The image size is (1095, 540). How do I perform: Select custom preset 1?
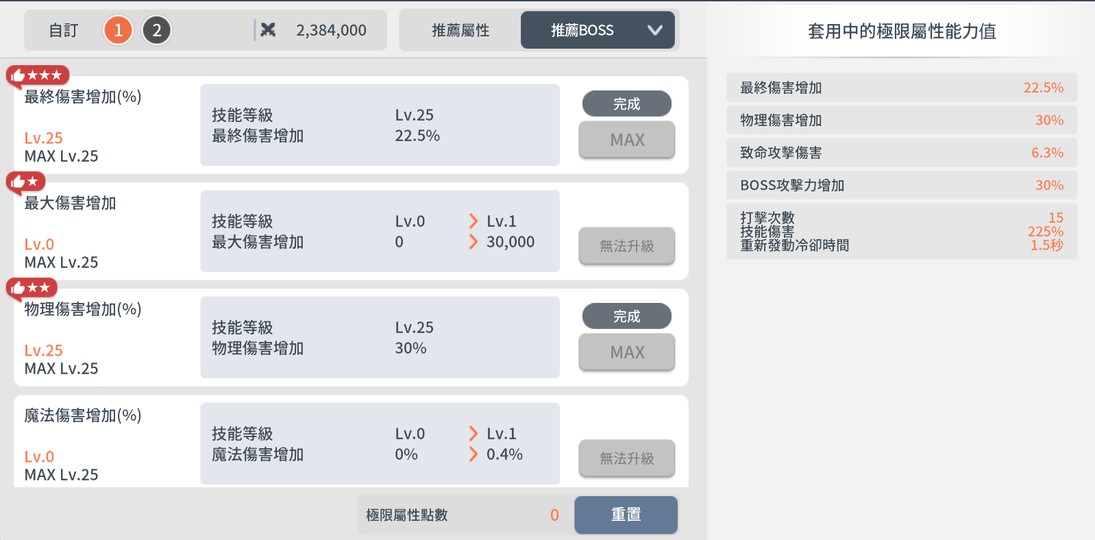118,30
